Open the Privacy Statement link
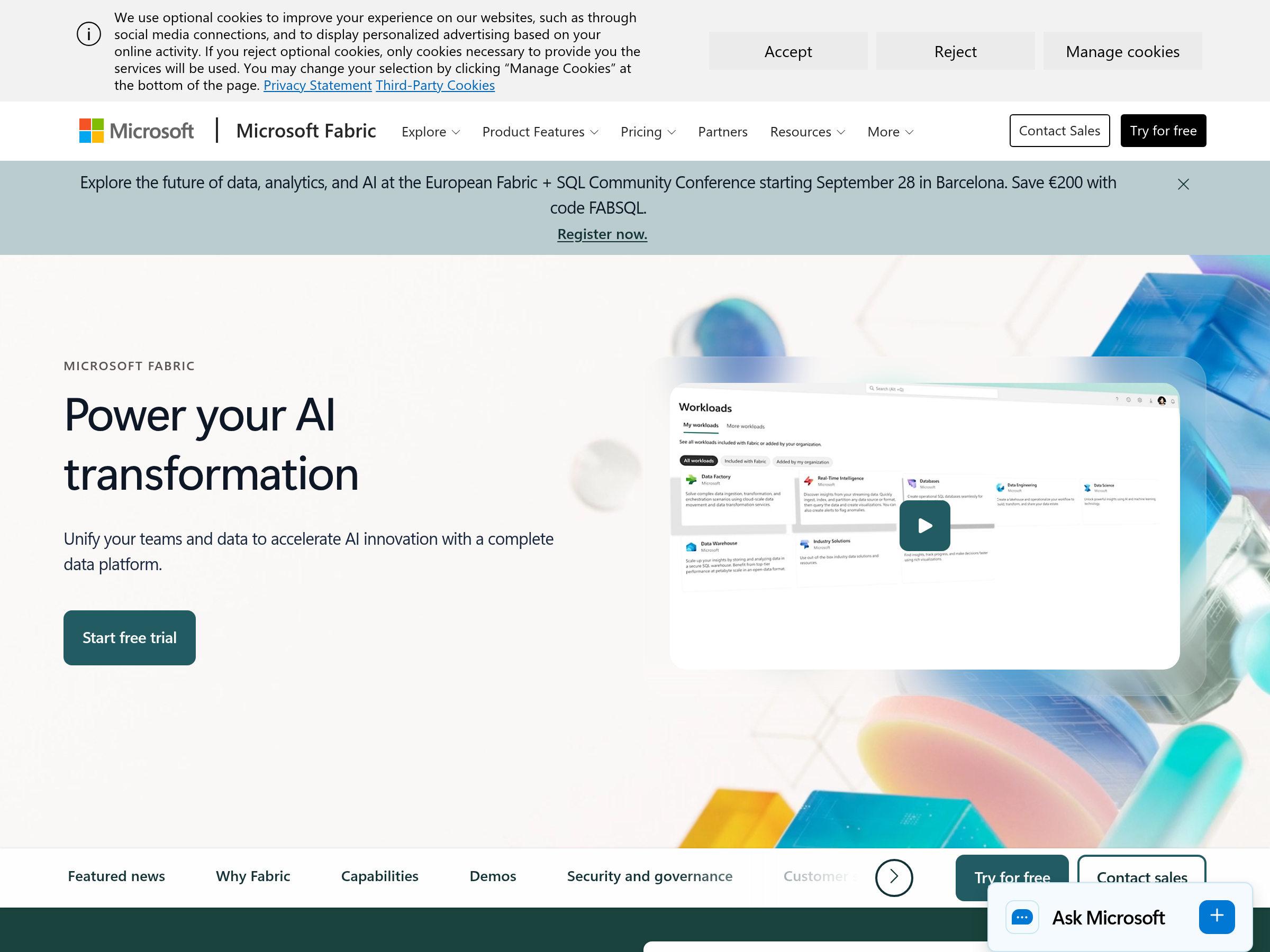This screenshot has height=952, width=1270. [x=317, y=85]
